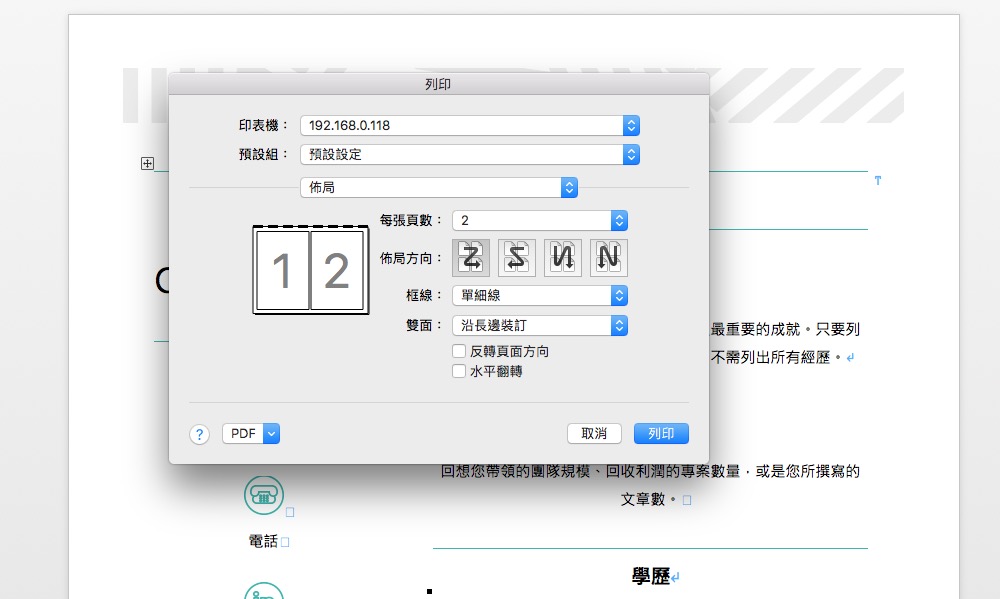This screenshot has width=1000, height=599.
Task: Click the 取消 cancel button
Action: point(594,433)
